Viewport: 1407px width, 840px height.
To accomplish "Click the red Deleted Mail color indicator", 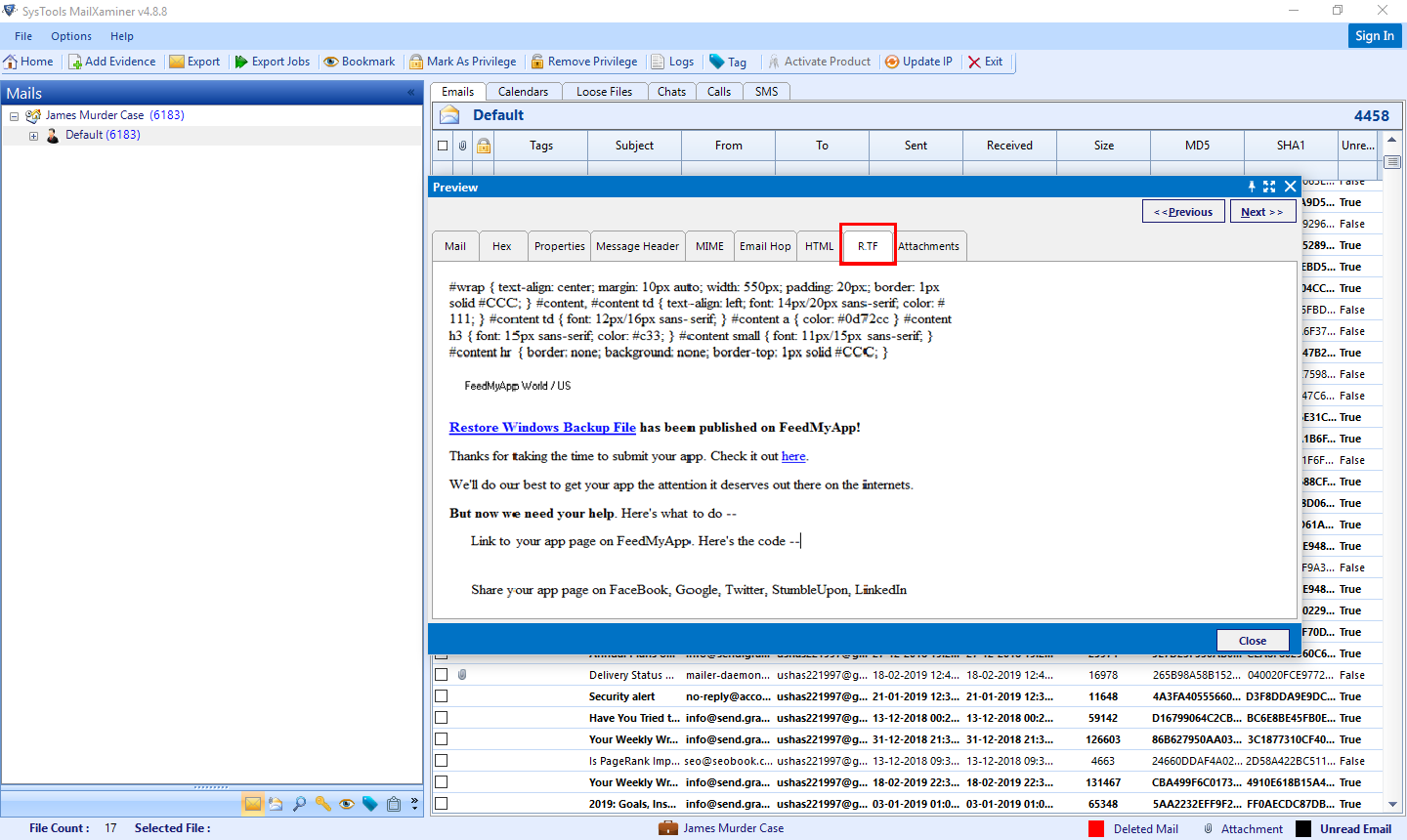I will (1095, 827).
